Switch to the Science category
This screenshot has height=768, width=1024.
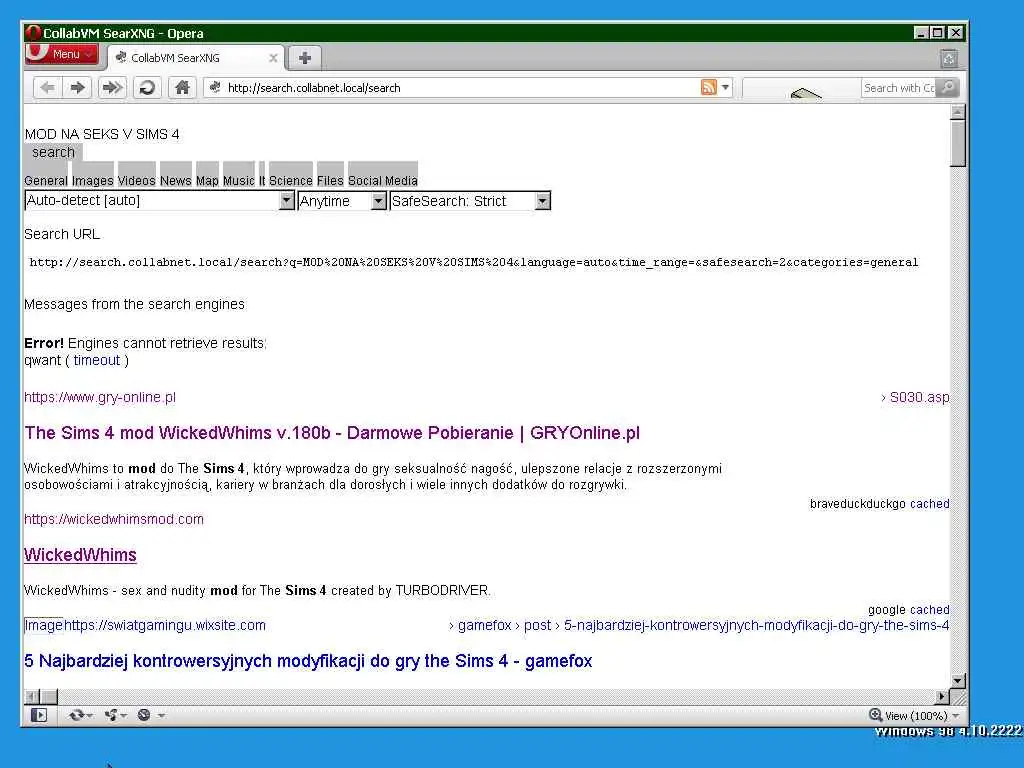point(291,180)
